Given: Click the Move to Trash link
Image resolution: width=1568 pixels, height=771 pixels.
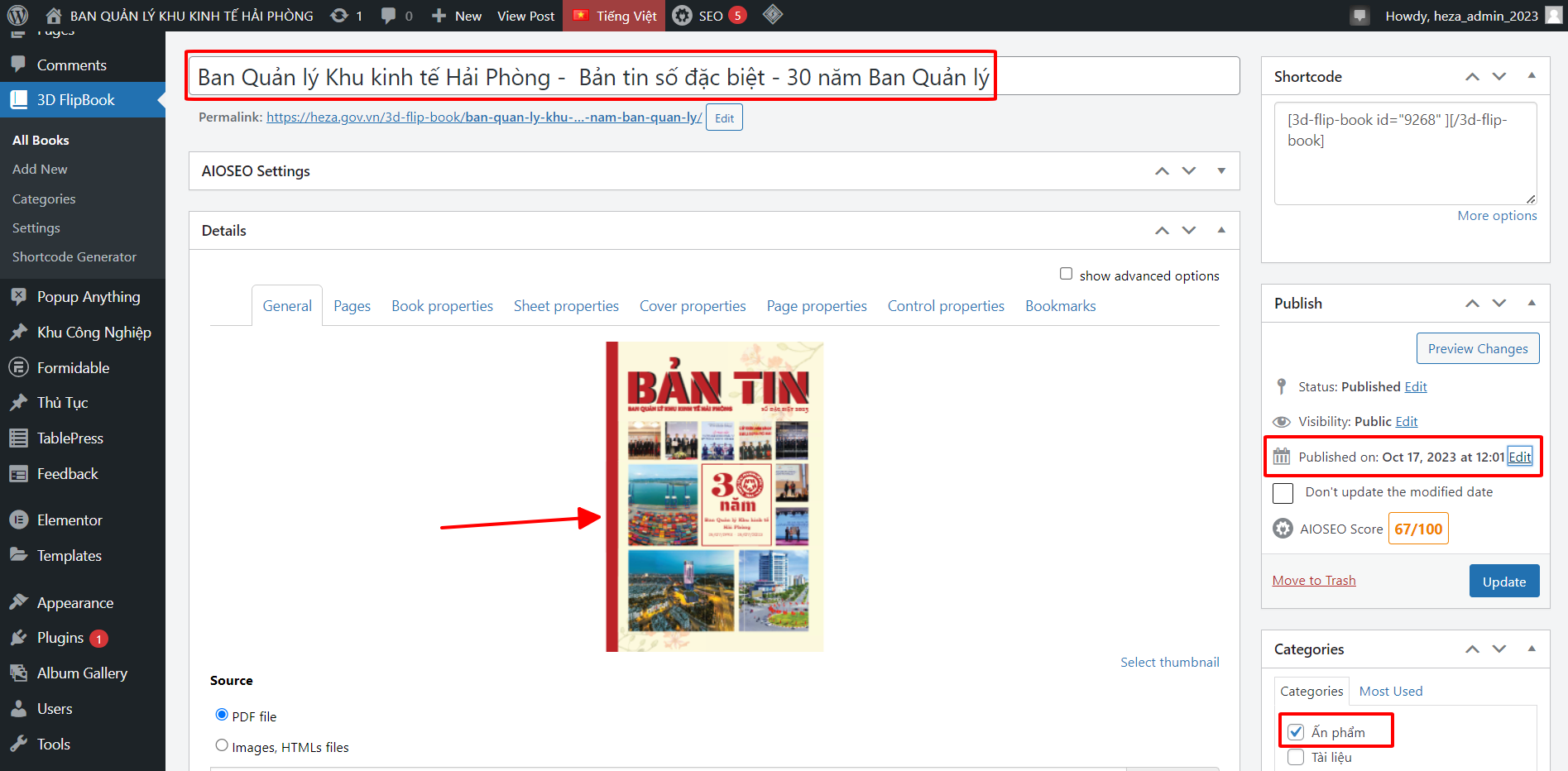Looking at the screenshot, I should point(1313,581).
